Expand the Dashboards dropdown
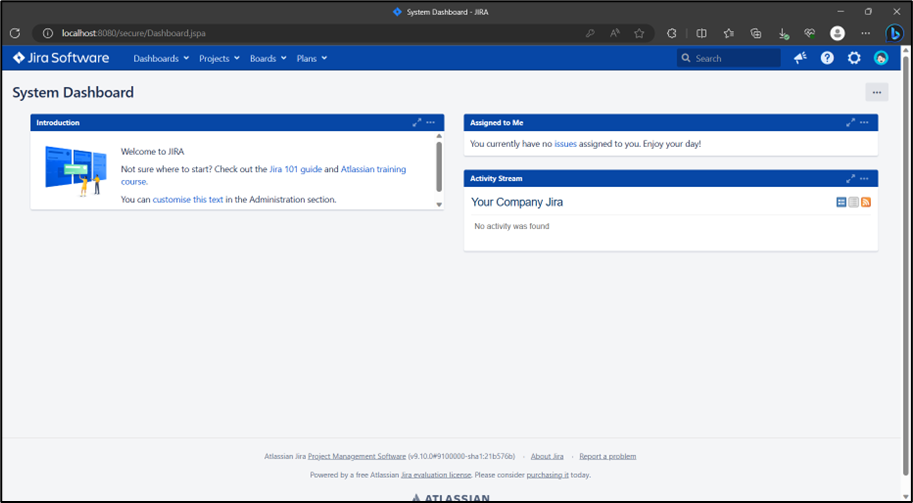The image size is (913, 503). point(161,58)
